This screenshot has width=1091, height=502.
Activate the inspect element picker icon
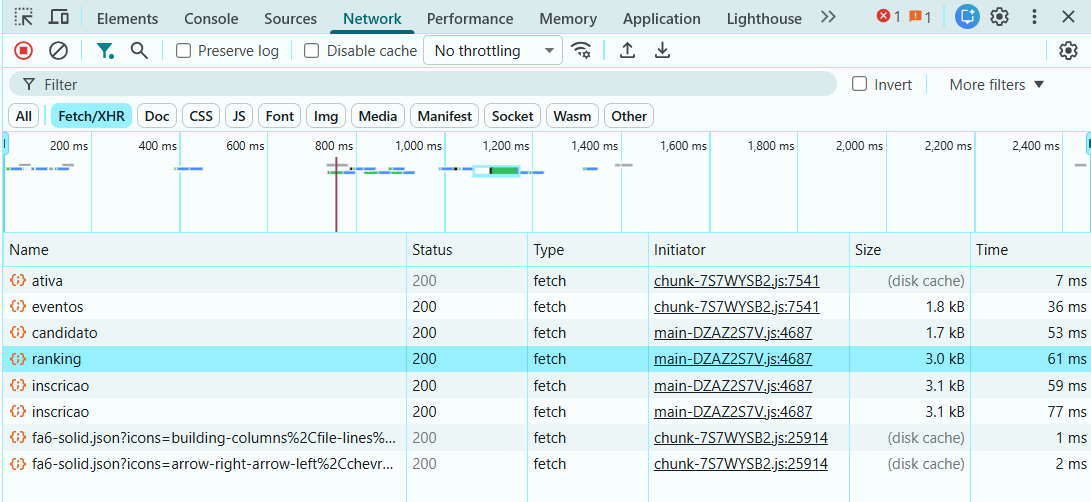24,17
